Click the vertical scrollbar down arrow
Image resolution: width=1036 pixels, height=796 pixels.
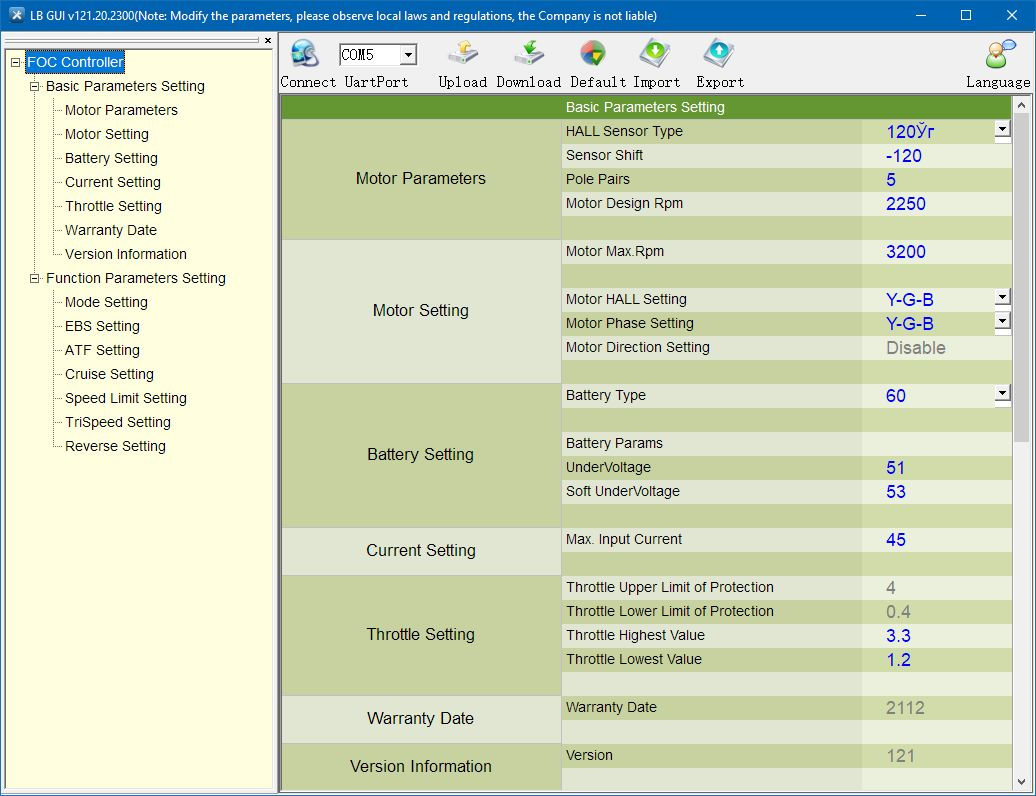(1021, 781)
